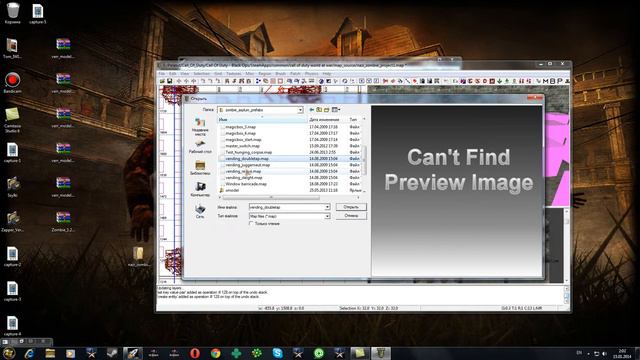This screenshot has height=360, width=640.
Task: Select the Bandicam desktop icon
Action: (x=12, y=83)
